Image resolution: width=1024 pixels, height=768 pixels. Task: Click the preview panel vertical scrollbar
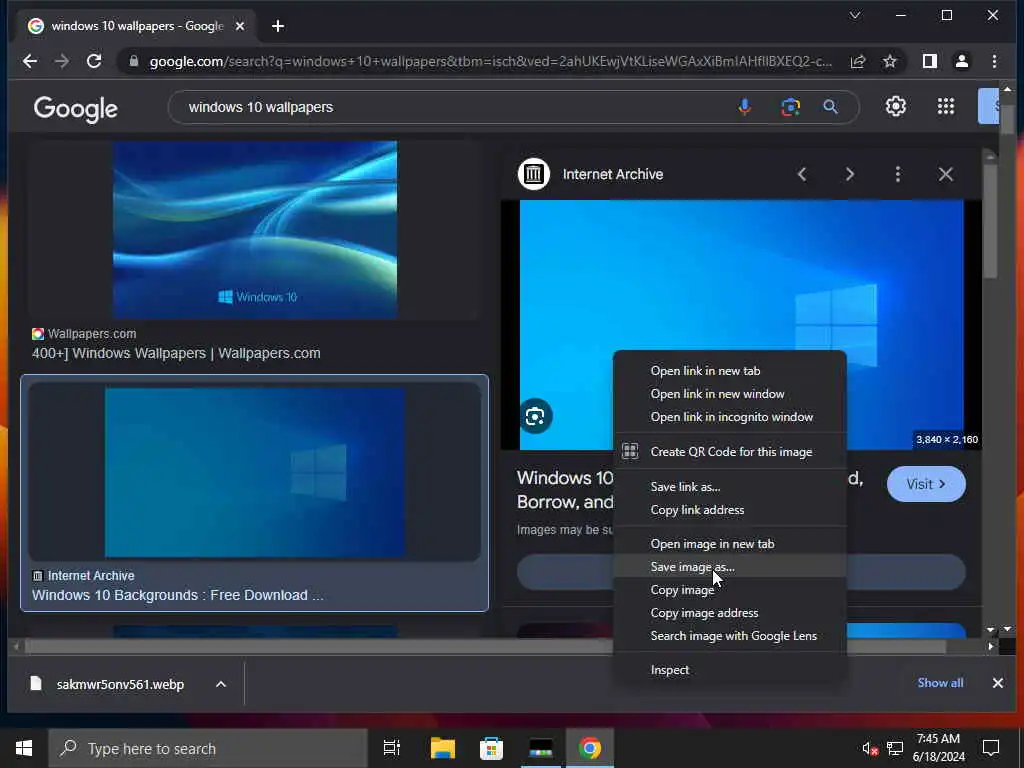tap(990, 220)
